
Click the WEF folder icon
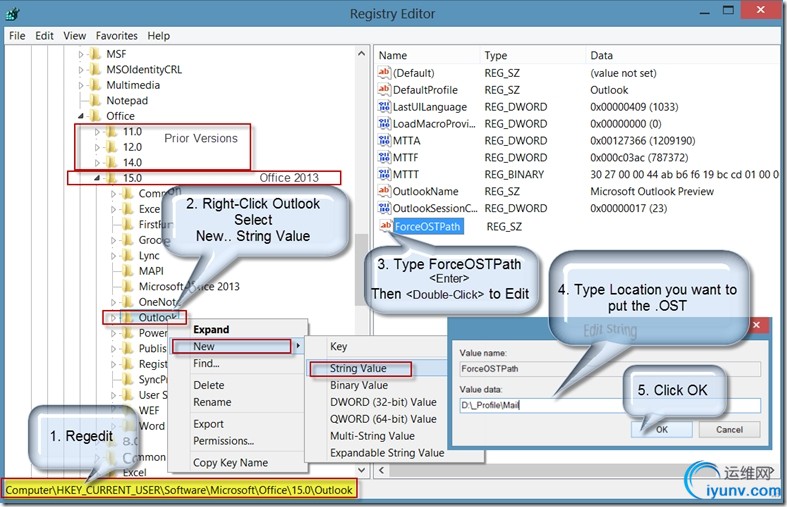pos(128,410)
